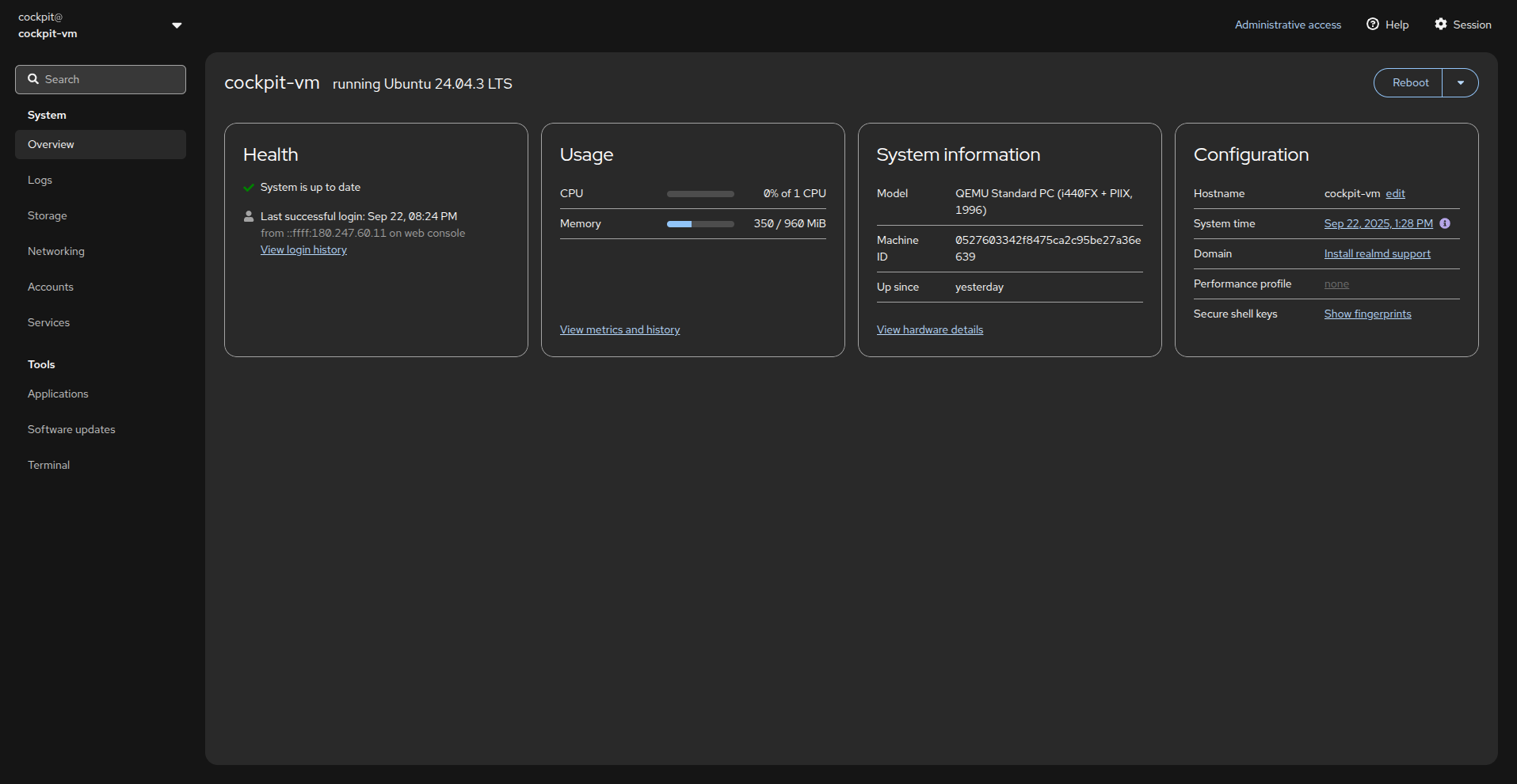Click the Session gear icon
This screenshot has height=784, width=1517.
1441,24
